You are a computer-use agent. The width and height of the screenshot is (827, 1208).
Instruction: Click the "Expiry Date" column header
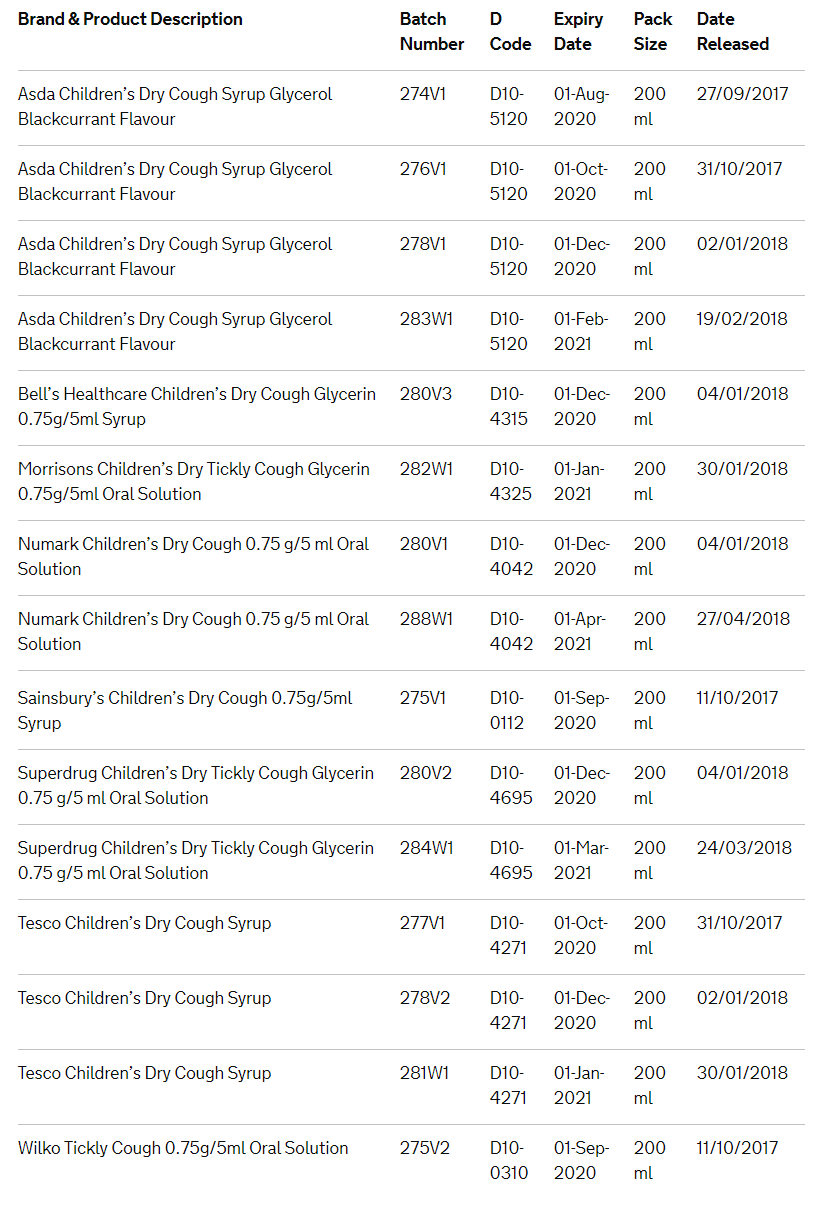(579, 32)
